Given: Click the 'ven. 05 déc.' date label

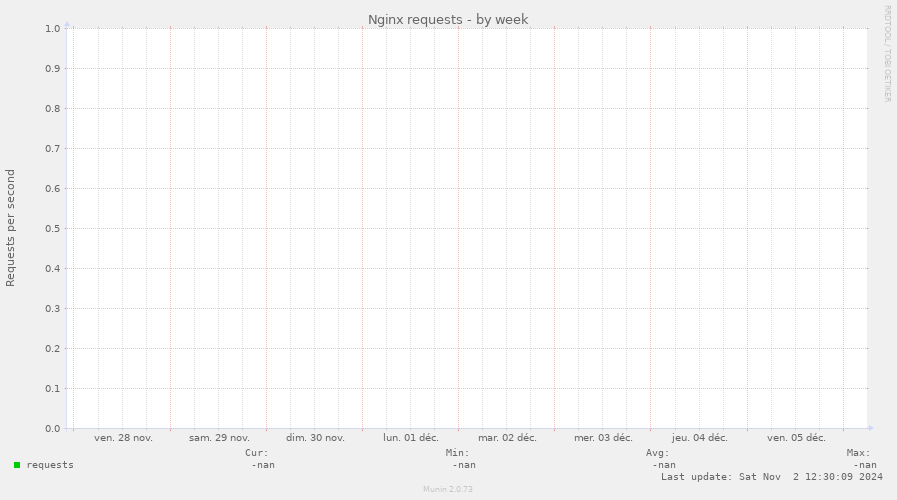Looking at the screenshot, I should coord(796,438).
